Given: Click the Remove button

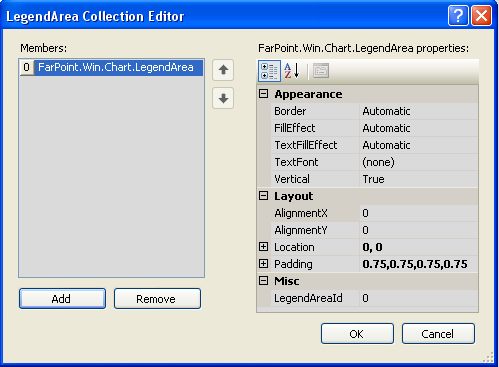Looking at the screenshot, I should [157, 299].
